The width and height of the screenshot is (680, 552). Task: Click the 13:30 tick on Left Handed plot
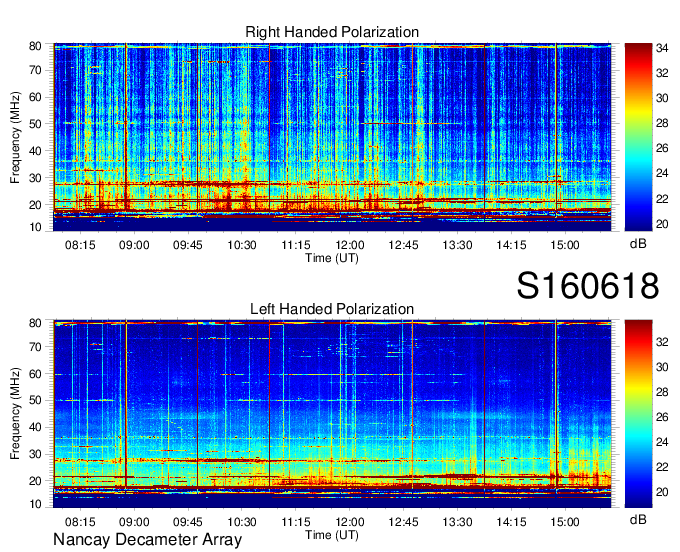[x=457, y=522]
